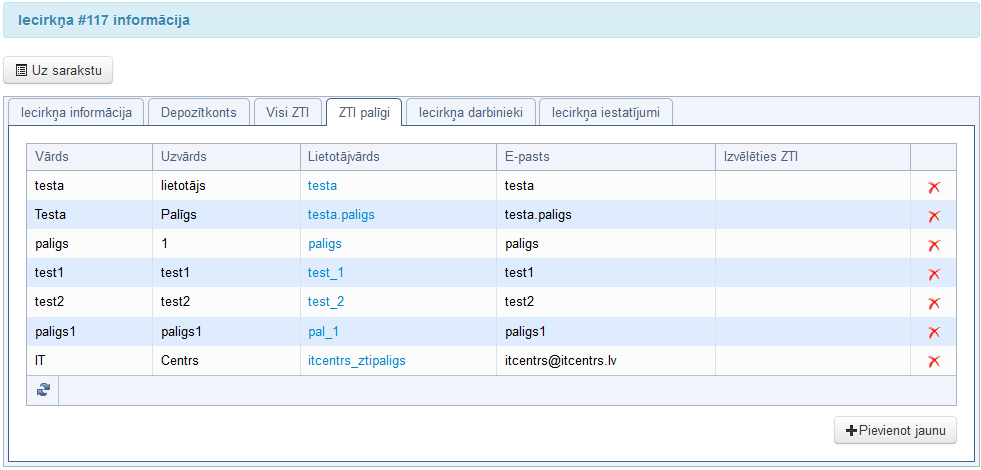Remove the test_2 row with red X
This screenshot has width=981, height=470.
point(934,303)
